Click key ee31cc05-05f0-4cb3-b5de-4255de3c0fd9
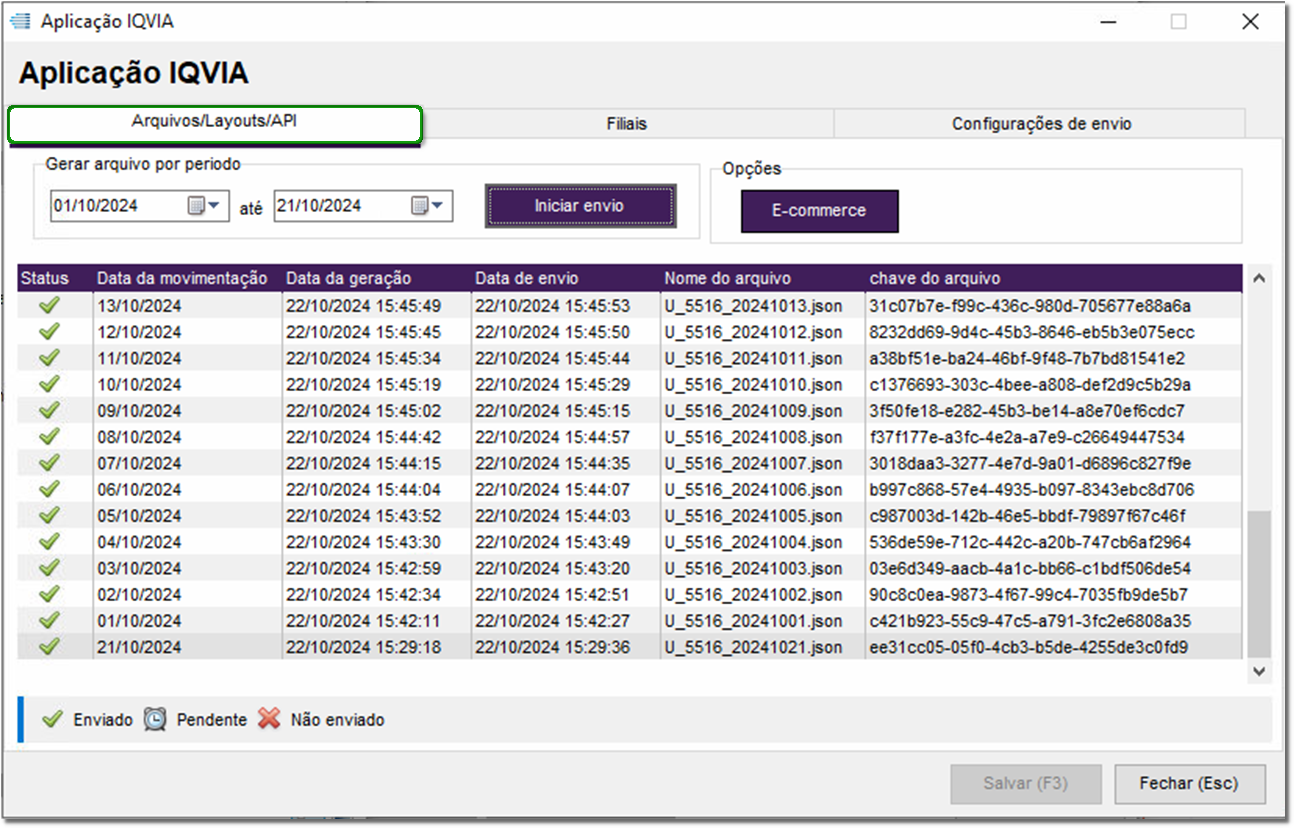The image size is (1294, 828). [1029, 647]
